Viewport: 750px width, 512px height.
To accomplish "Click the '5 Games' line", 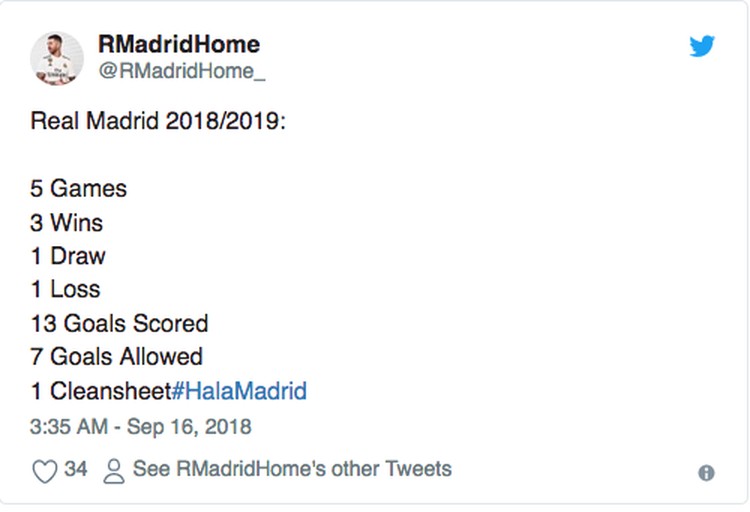I will coord(79,188).
